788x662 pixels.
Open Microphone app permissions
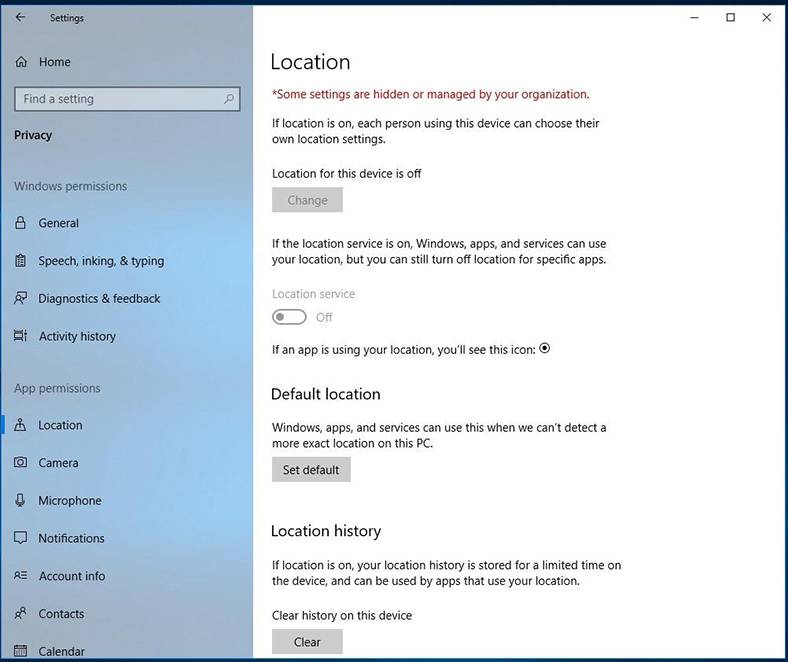click(x=127, y=500)
